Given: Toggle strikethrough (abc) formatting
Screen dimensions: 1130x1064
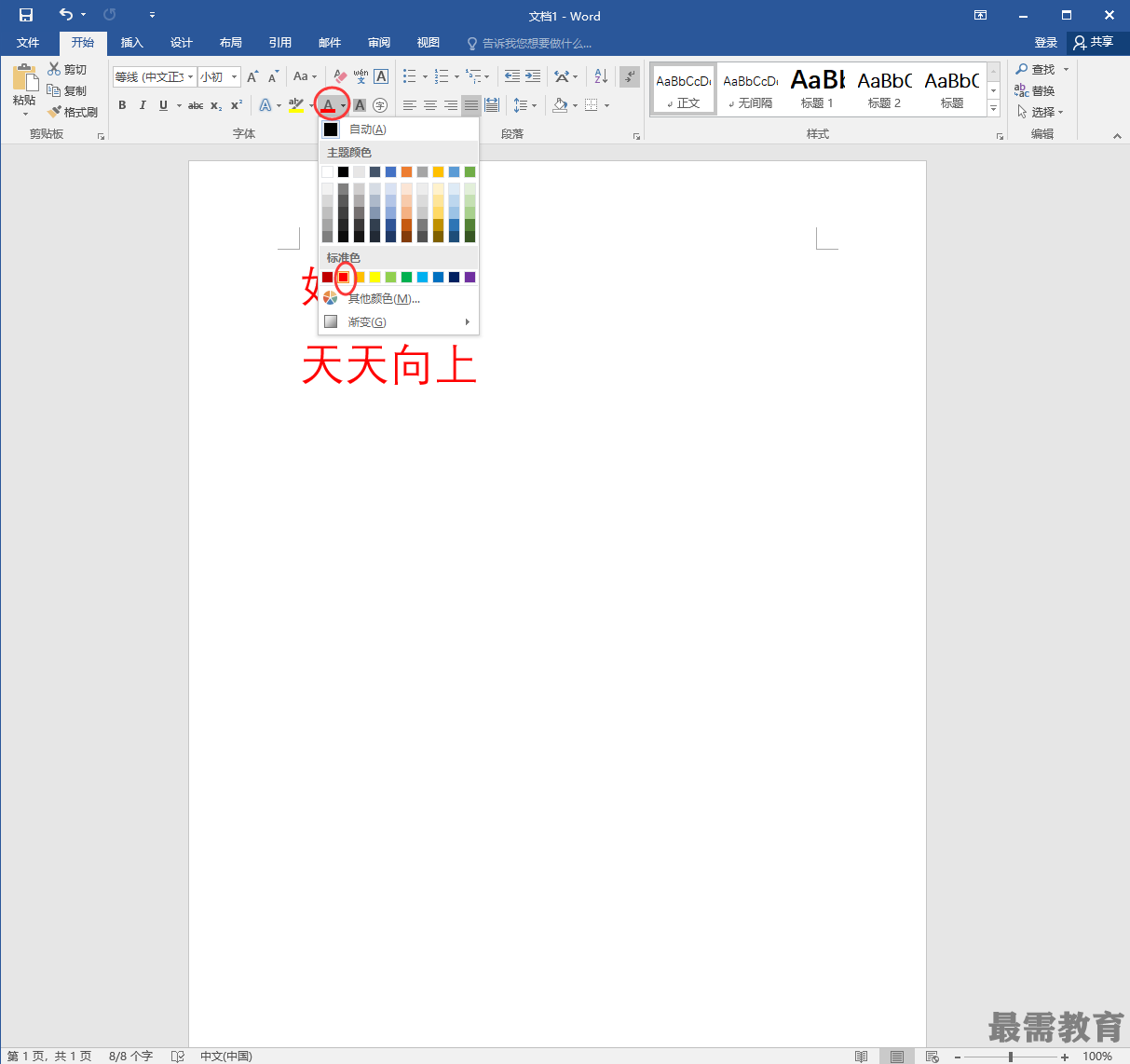Looking at the screenshot, I should click(196, 105).
